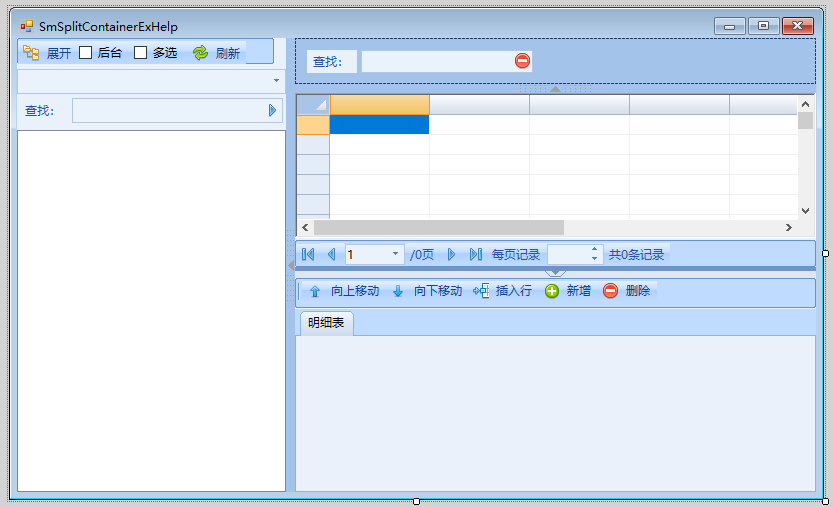Click the empty left tree view area
This screenshot has height=507, width=833.
pos(151,311)
